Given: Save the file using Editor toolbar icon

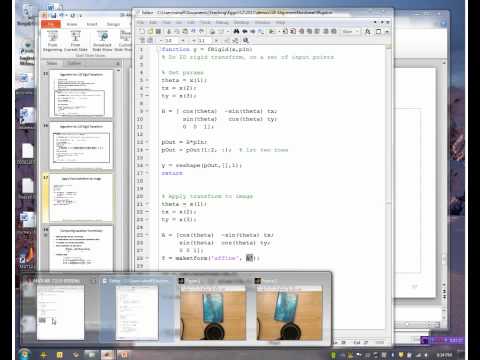Looking at the screenshot, I should point(158,31).
